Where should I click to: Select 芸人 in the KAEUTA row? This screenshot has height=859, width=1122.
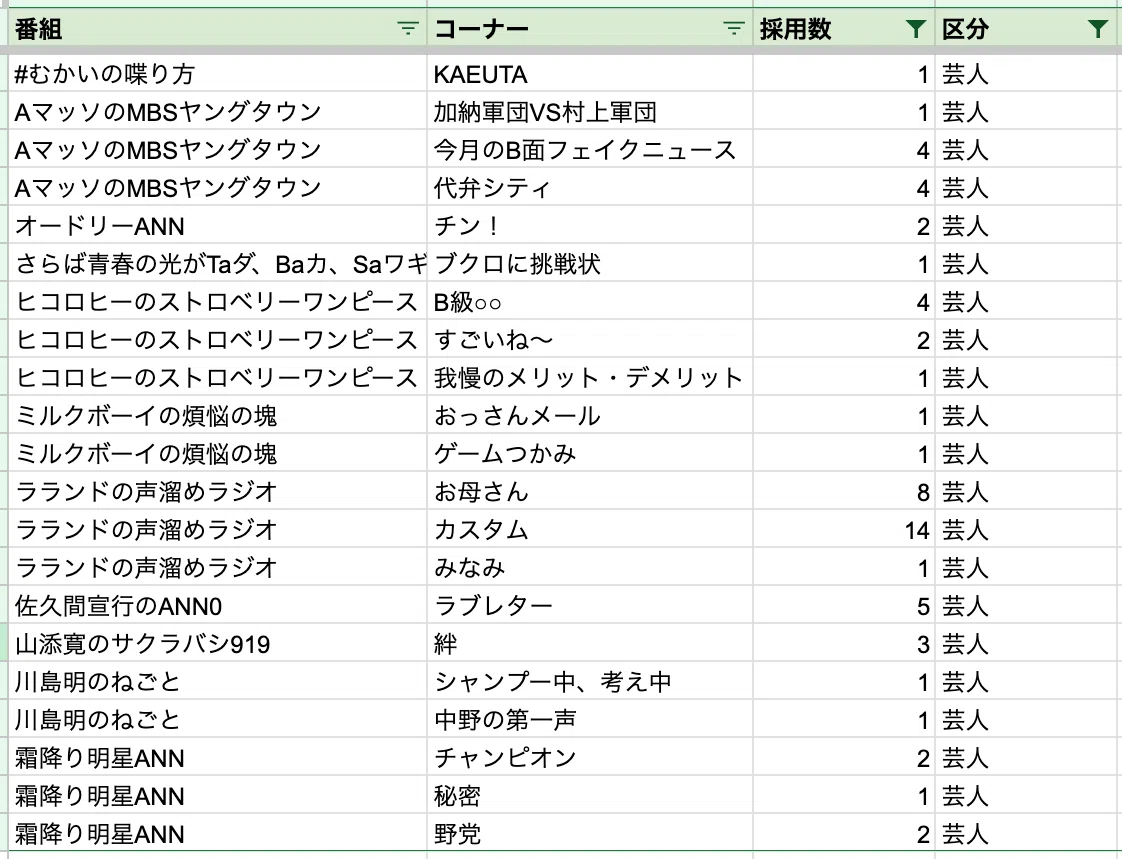coord(1028,74)
